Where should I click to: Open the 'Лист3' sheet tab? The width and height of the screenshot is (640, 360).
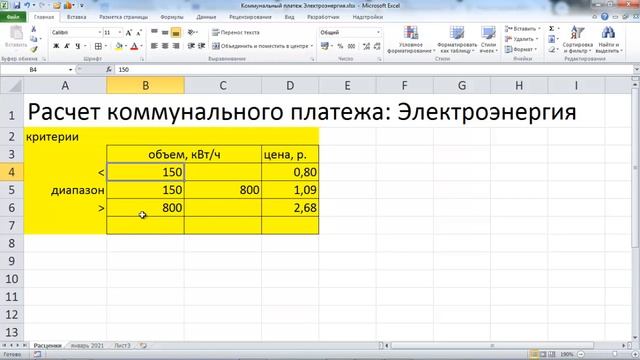[x=122, y=346]
